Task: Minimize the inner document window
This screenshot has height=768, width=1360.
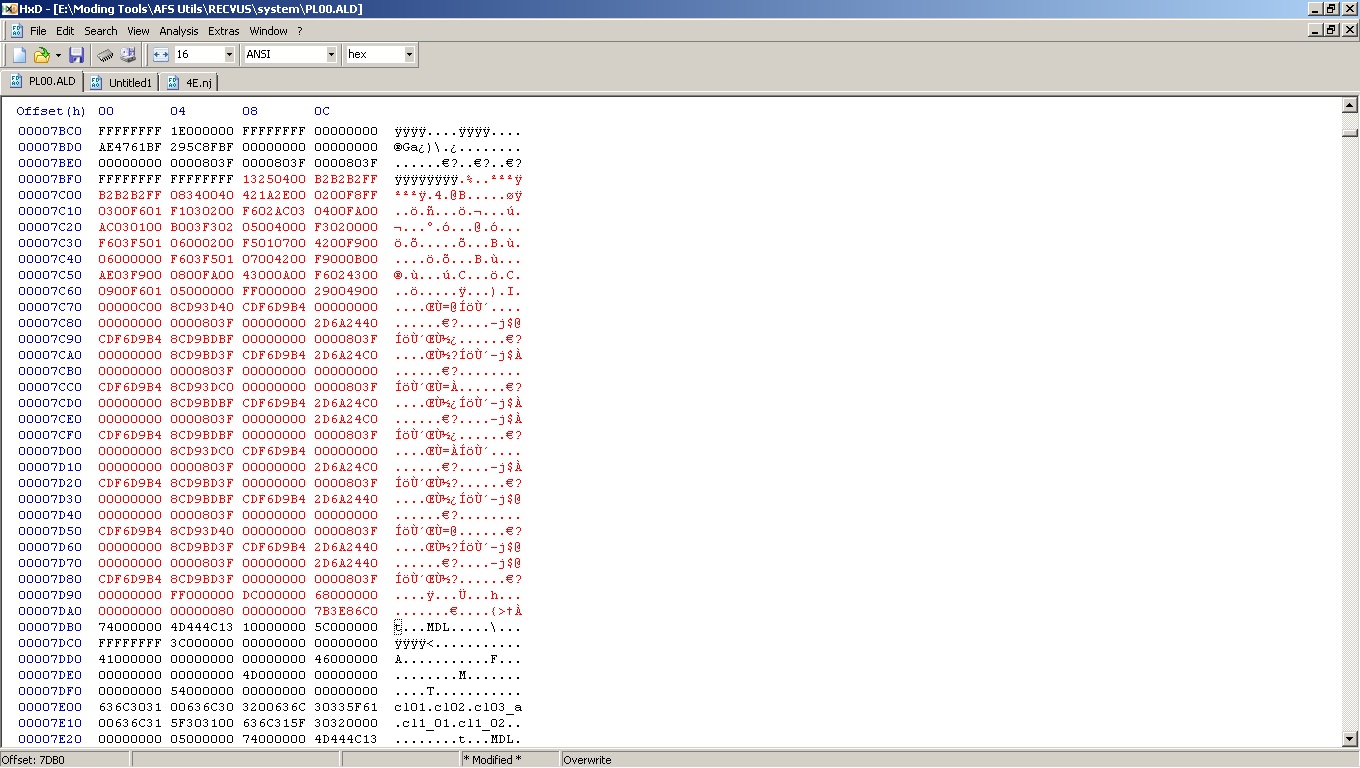Action: [x=1315, y=30]
